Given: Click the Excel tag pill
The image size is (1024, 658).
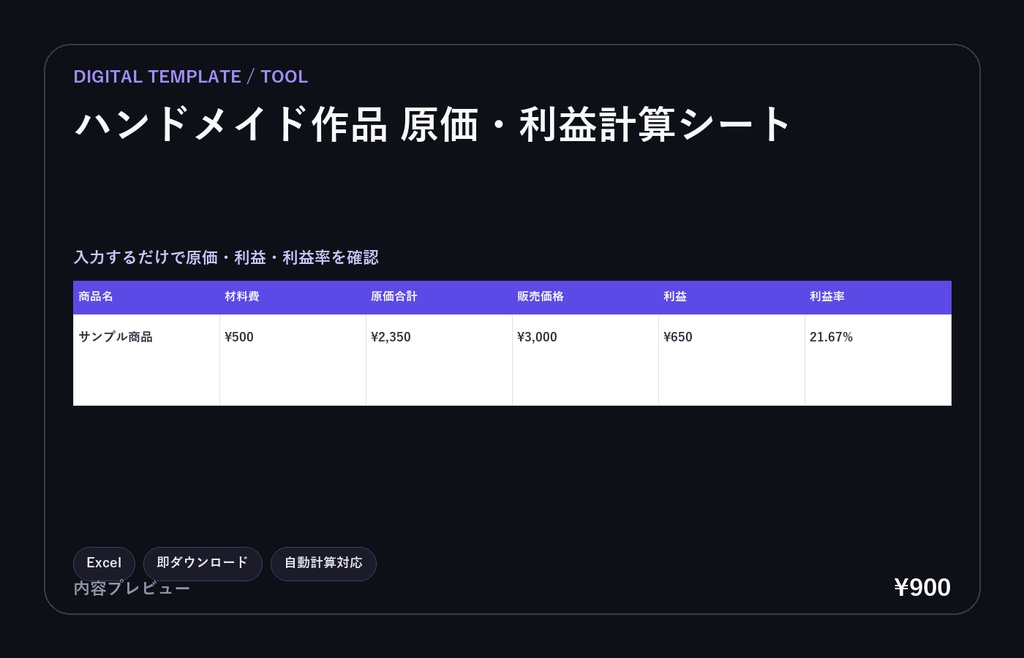Looking at the screenshot, I should [104, 563].
